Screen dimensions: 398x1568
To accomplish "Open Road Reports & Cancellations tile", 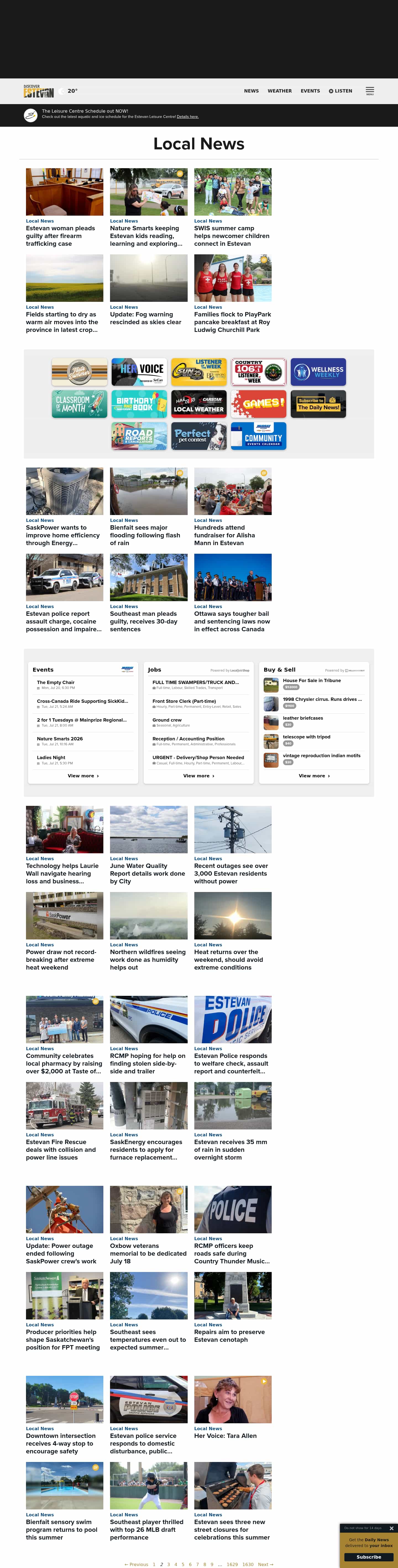I will pos(139,436).
